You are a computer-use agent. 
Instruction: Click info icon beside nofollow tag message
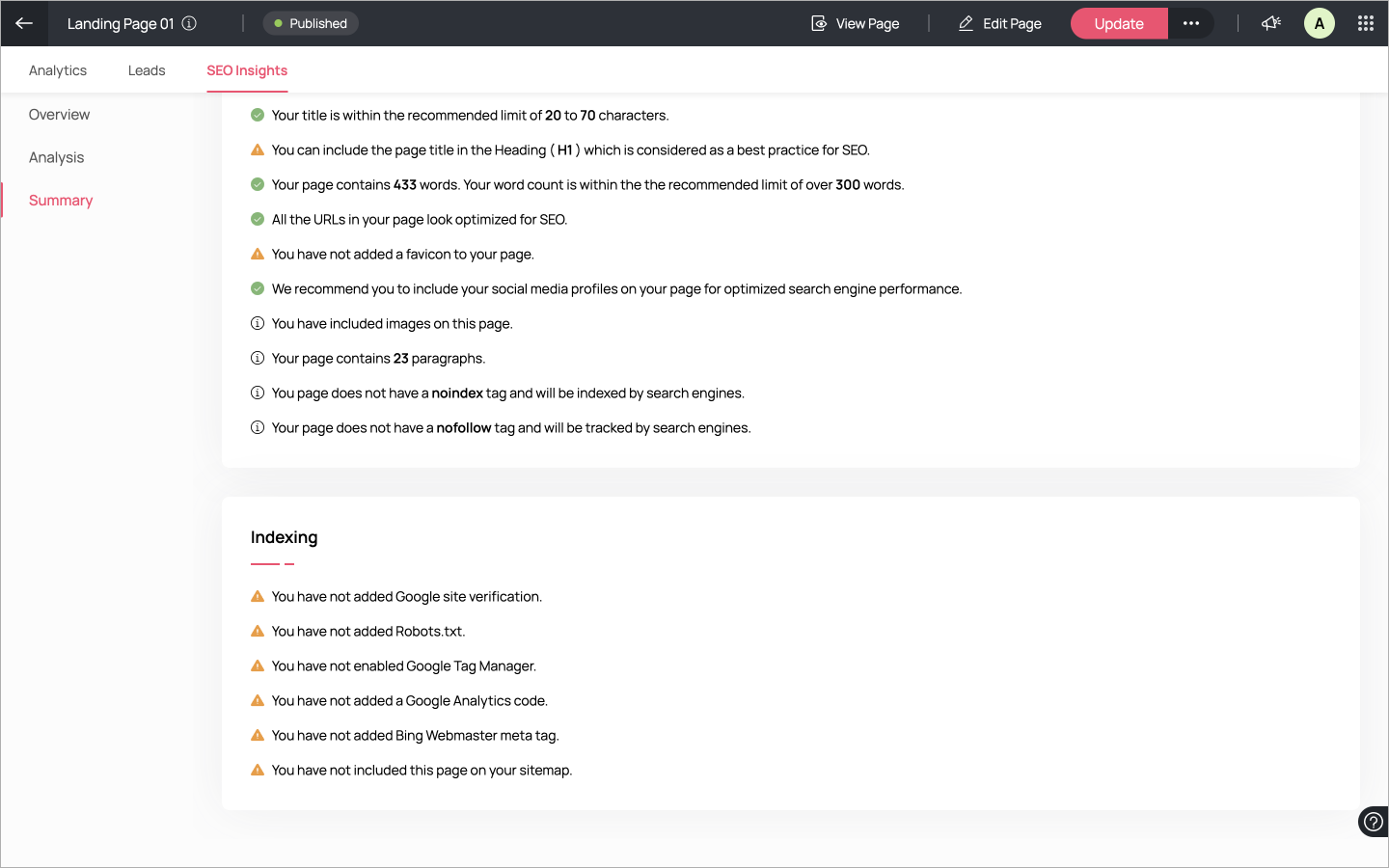(x=258, y=427)
